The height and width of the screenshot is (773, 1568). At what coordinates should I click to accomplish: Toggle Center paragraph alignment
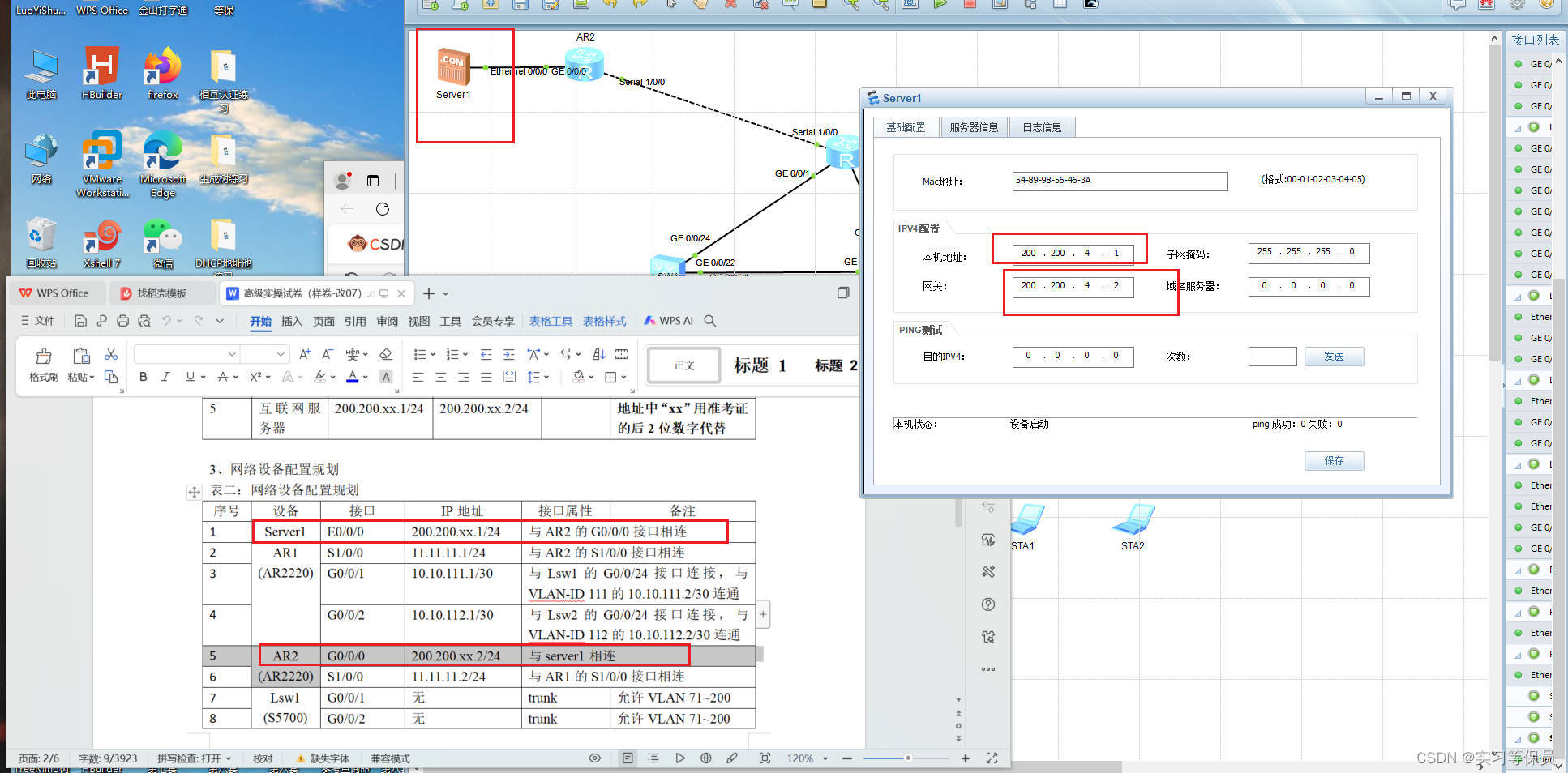tap(440, 377)
